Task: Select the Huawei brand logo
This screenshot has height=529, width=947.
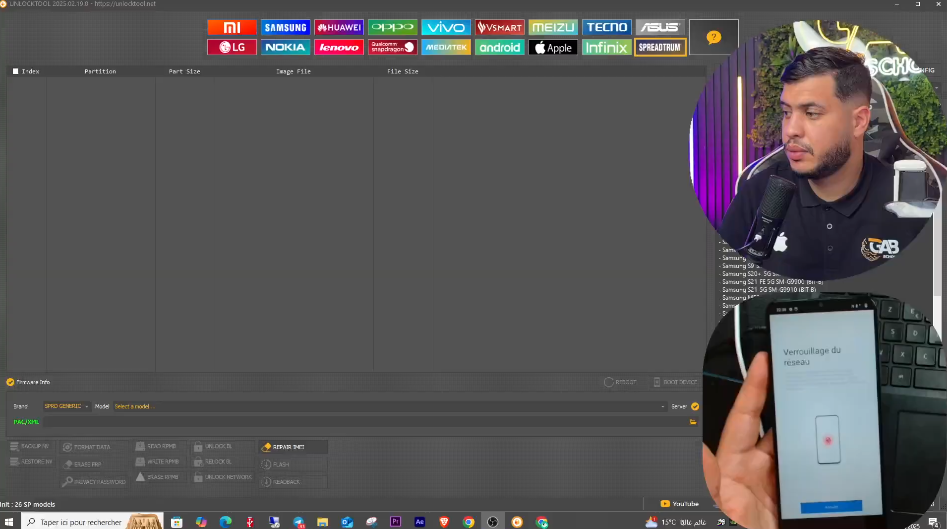Action: tap(339, 27)
